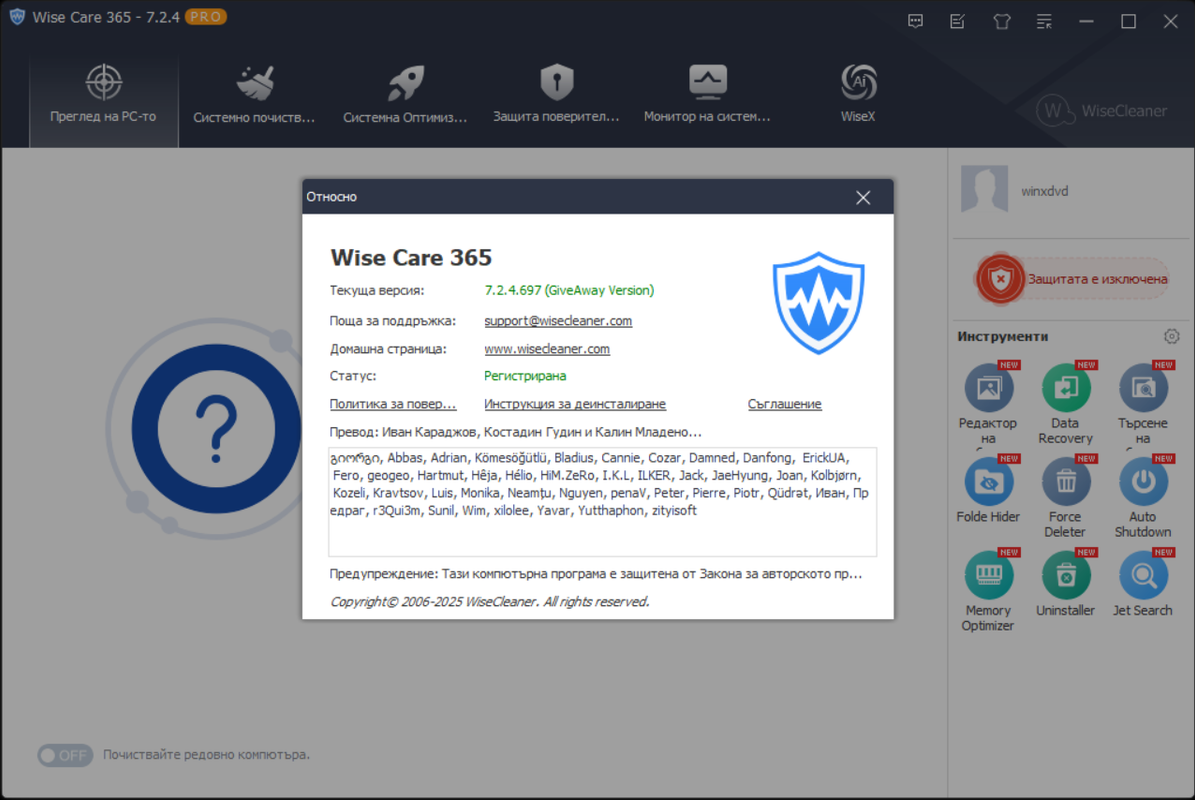Click the winxdvd username text

(1044, 191)
